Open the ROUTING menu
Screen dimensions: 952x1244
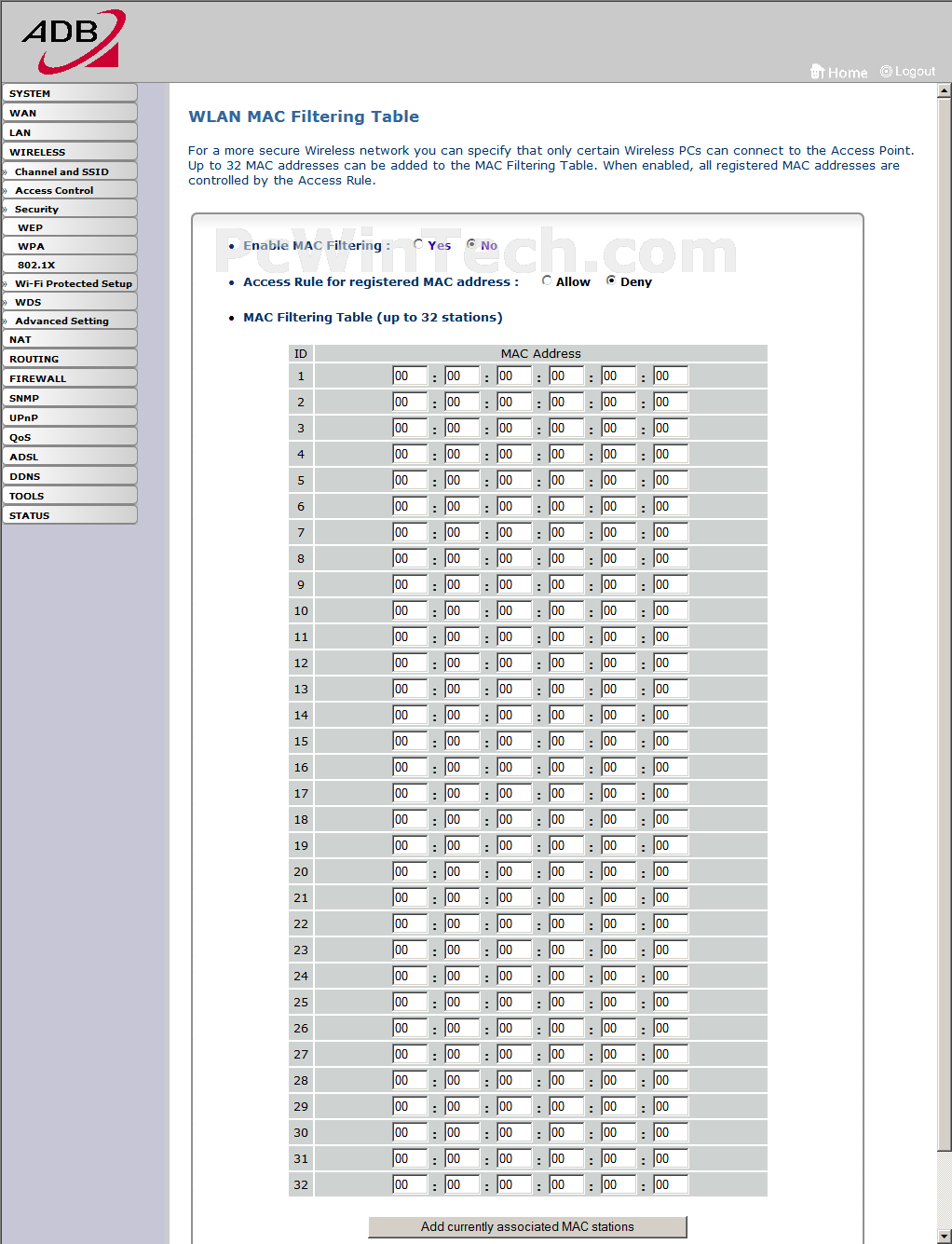70,359
